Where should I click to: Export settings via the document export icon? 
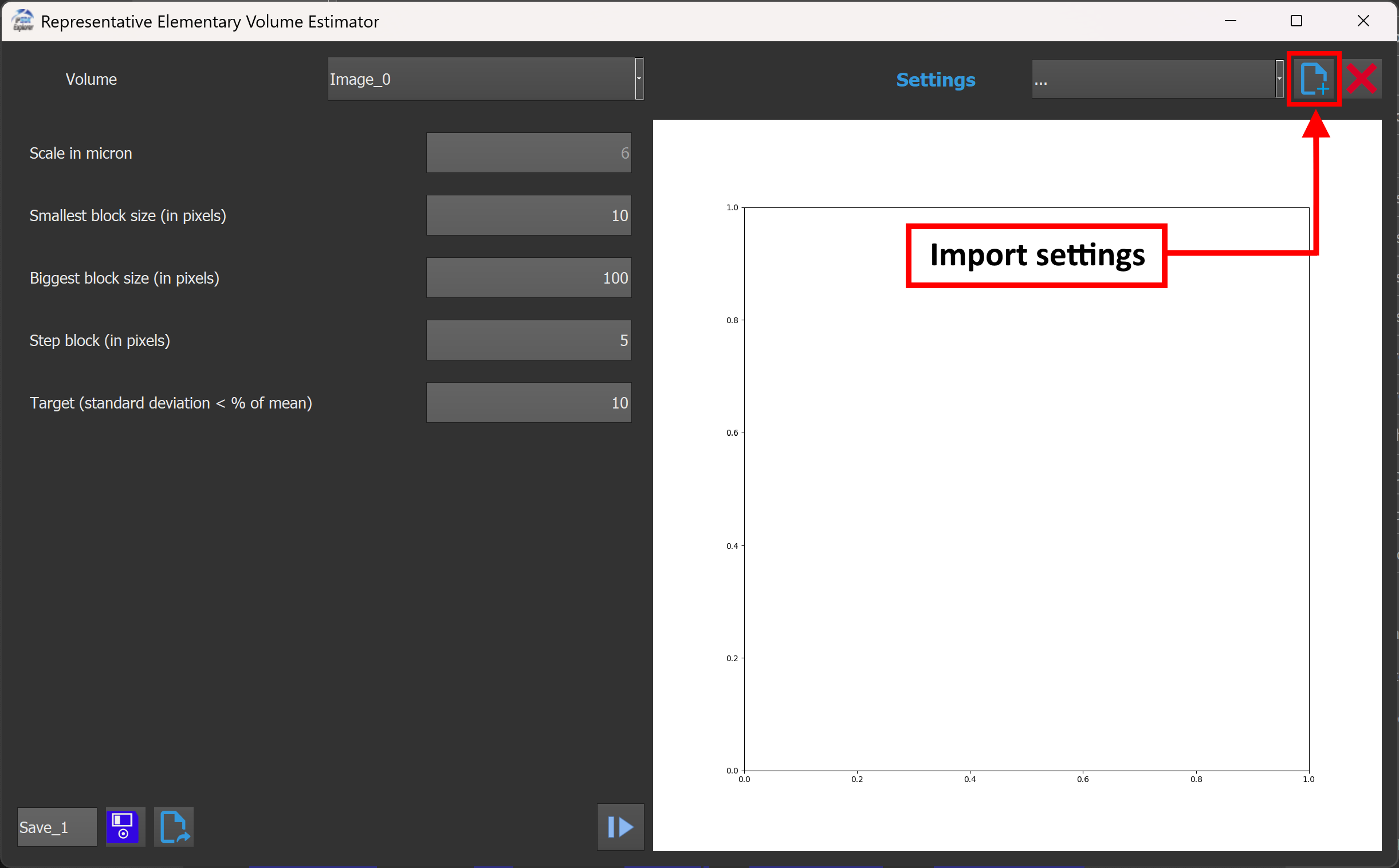pyautogui.click(x=174, y=827)
